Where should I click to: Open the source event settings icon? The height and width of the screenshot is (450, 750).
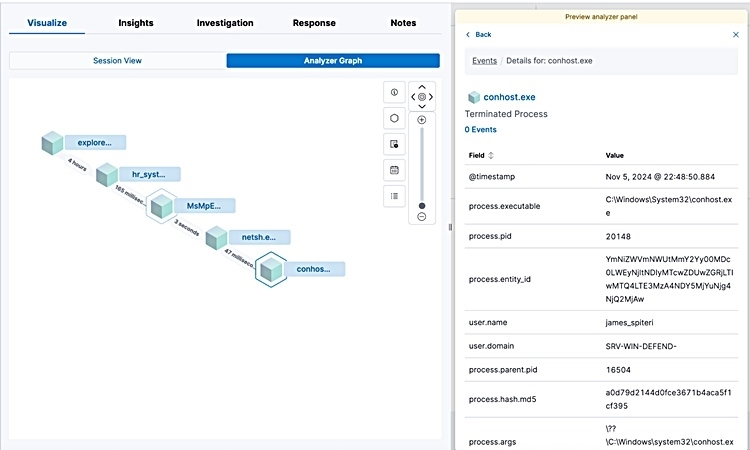coord(394,144)
